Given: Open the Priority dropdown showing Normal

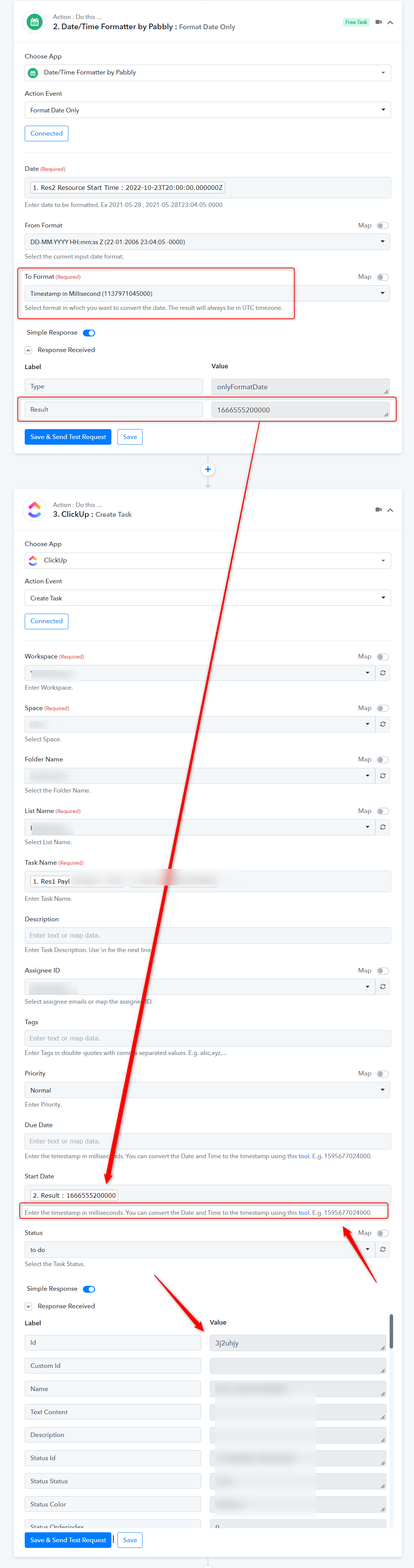Looking at the screenshot, I should 207,1090.
